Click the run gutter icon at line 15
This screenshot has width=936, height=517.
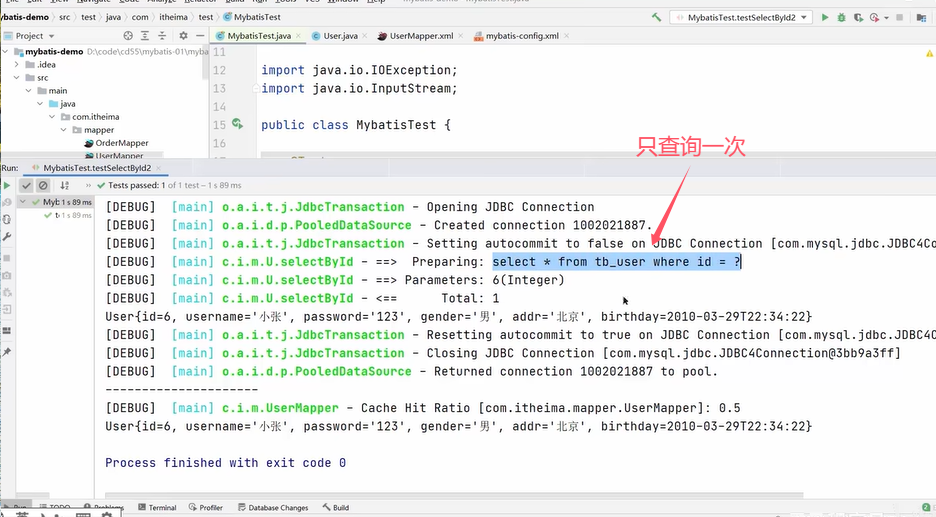pyautogui.click(x=237, y=124)
